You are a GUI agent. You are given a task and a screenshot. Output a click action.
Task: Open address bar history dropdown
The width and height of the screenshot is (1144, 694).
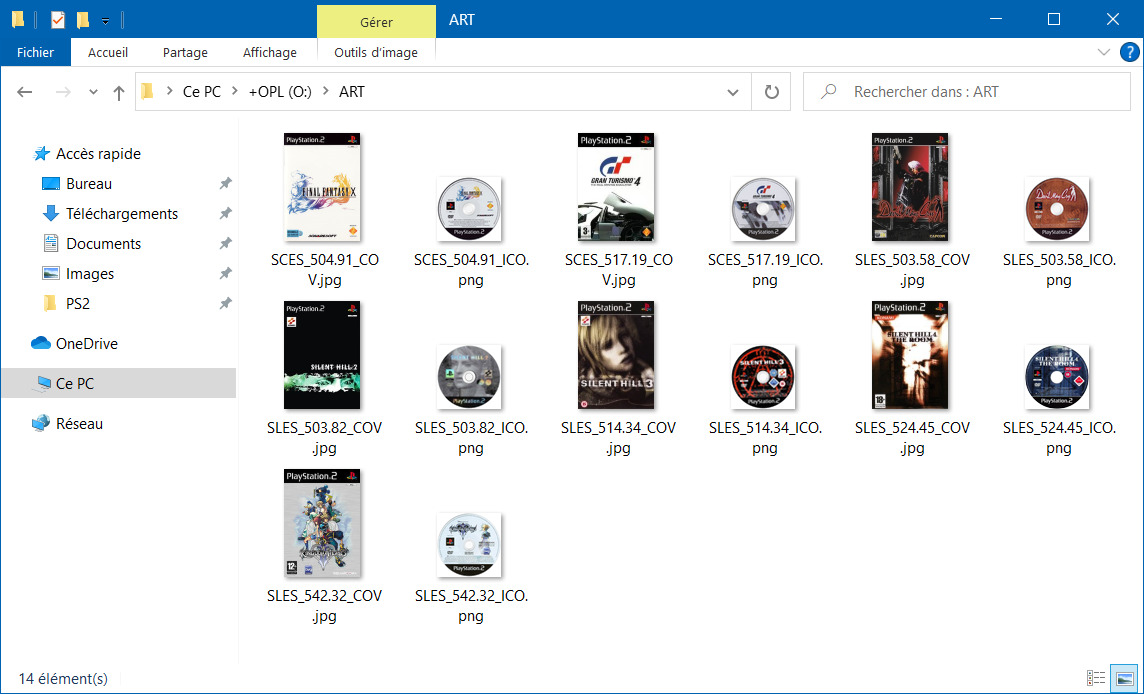coord(733,92)
